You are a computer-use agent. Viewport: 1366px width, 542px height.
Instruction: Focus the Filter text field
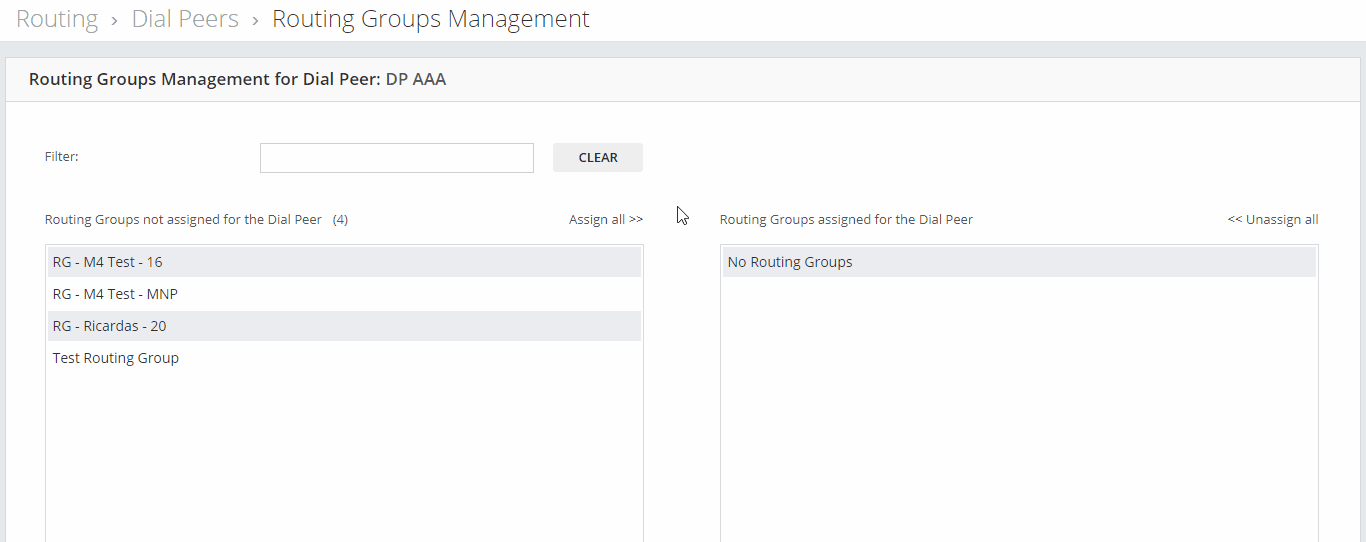(397, 158)
